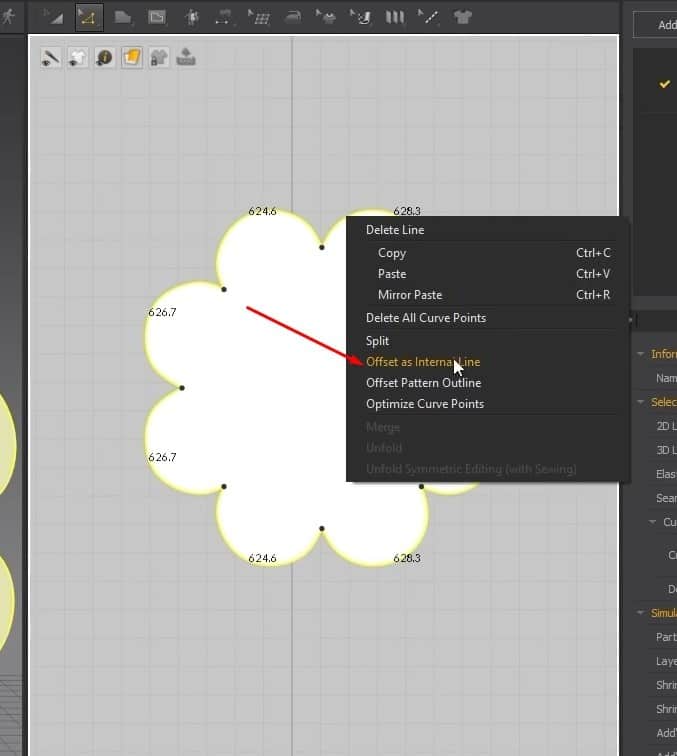Collapse the Simulation section
Viewport: 677px width, 756px height.
click(x=640, y=612)
